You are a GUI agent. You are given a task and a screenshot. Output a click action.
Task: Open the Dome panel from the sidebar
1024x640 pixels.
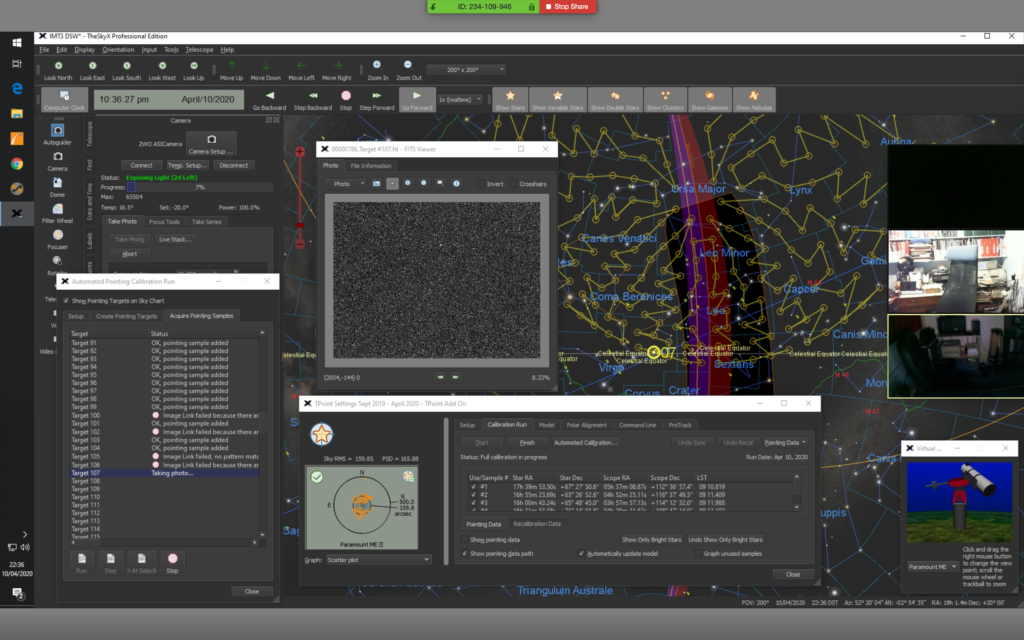(57, 187)
